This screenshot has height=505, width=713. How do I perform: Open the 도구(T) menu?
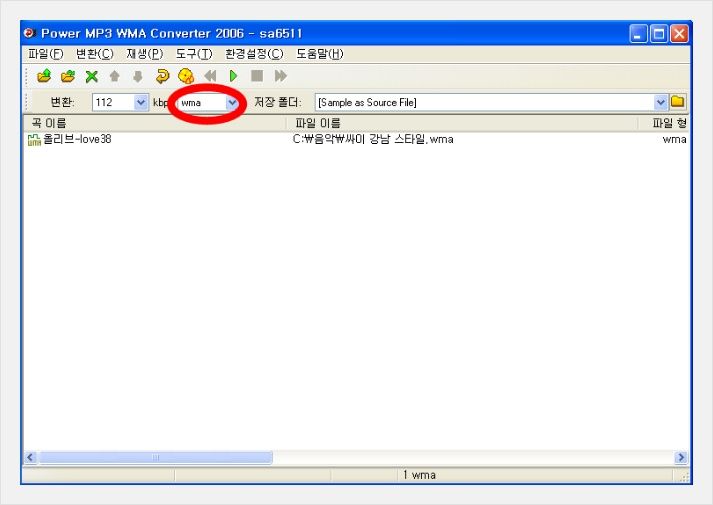[x=194, y=54]
